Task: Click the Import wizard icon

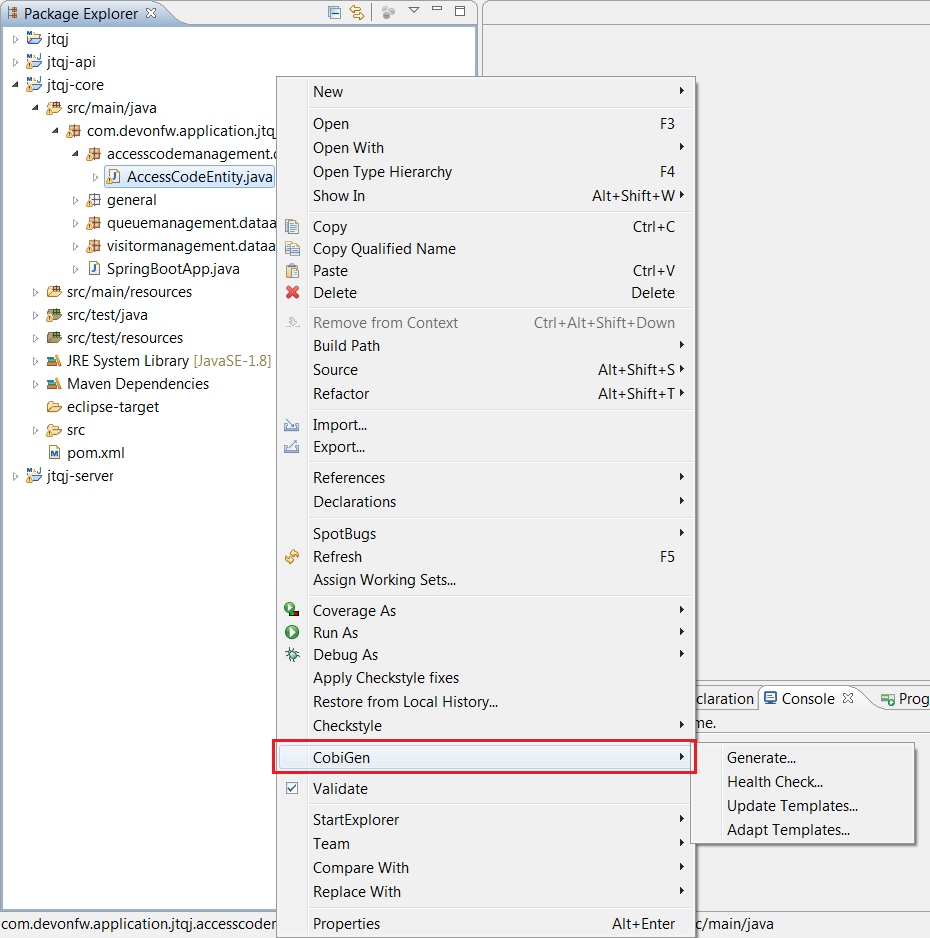Action: click(293, 424)
